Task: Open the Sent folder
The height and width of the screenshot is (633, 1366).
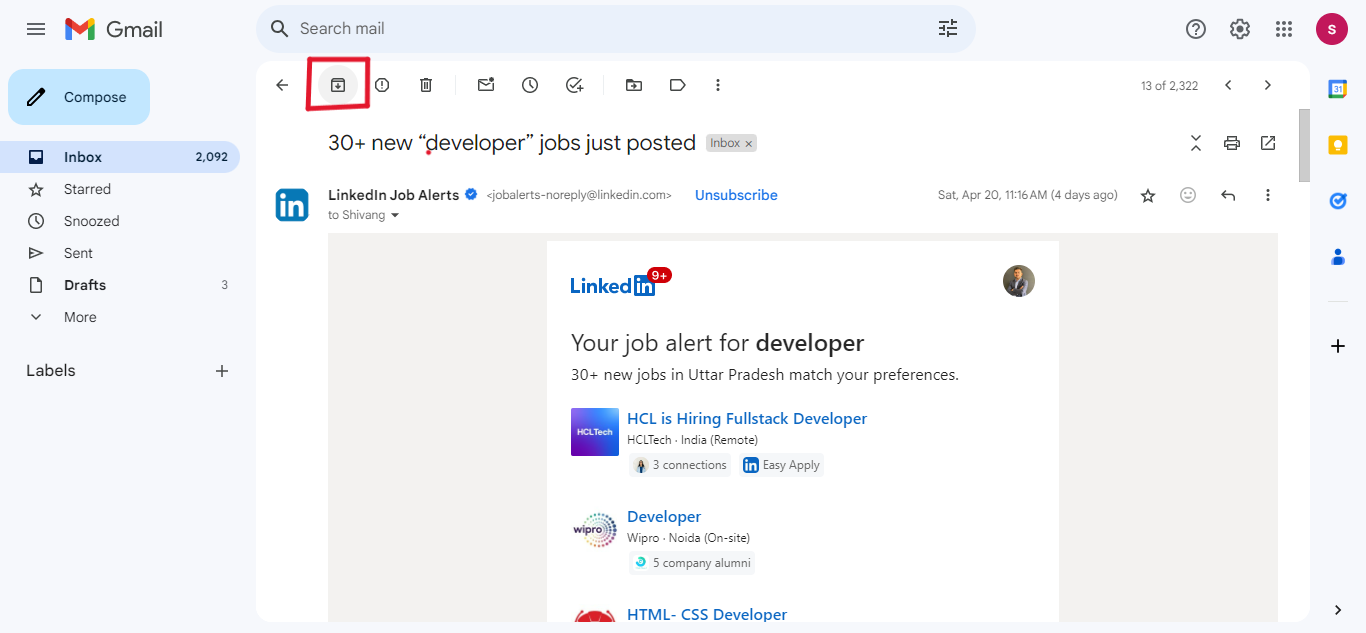Action: (120, 253)
